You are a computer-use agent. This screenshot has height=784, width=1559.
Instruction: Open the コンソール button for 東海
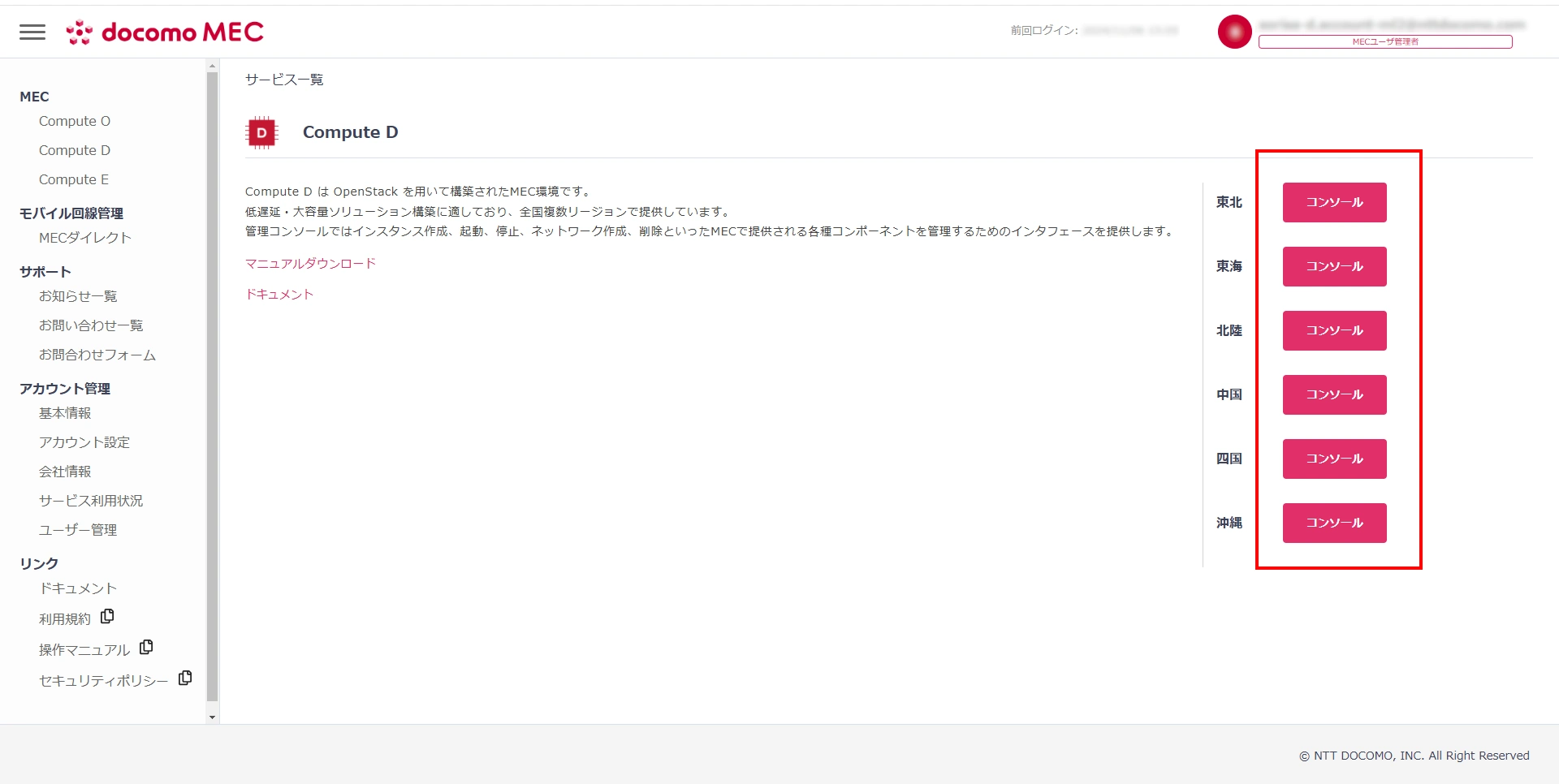(1334, 266)
